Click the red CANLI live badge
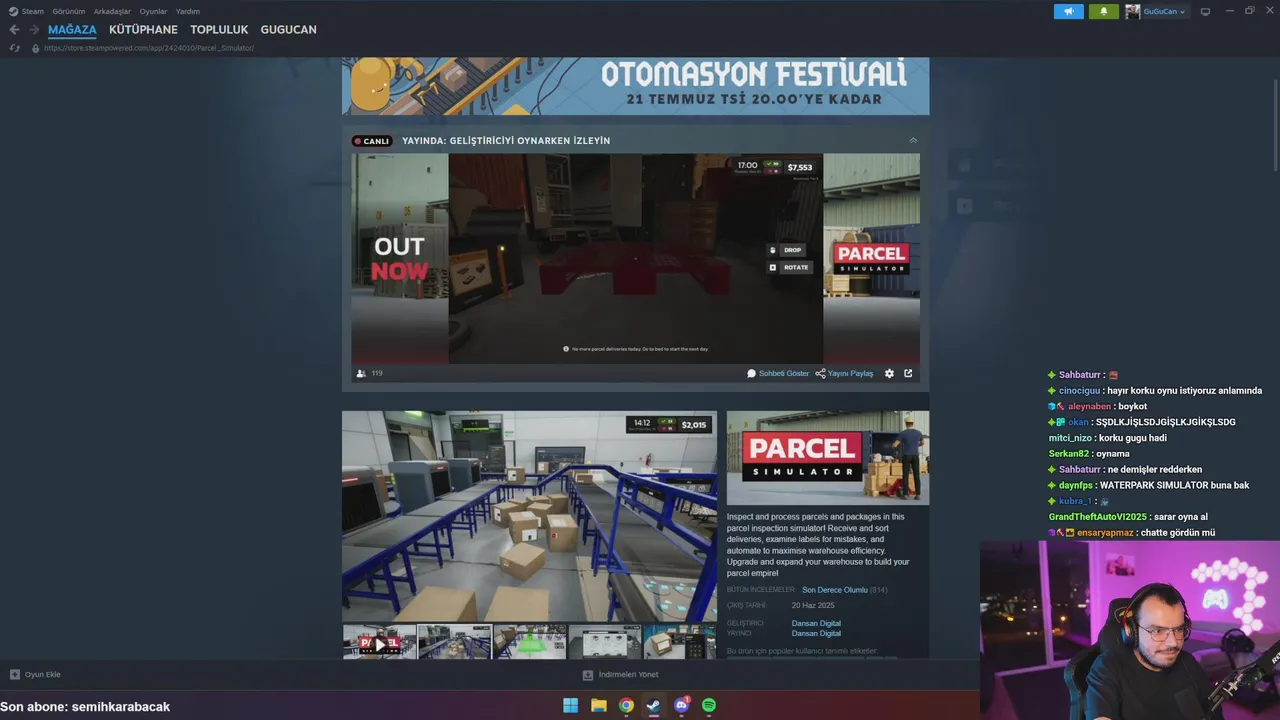This screenshot has height=720, width=1280. (x=371, y=141)
